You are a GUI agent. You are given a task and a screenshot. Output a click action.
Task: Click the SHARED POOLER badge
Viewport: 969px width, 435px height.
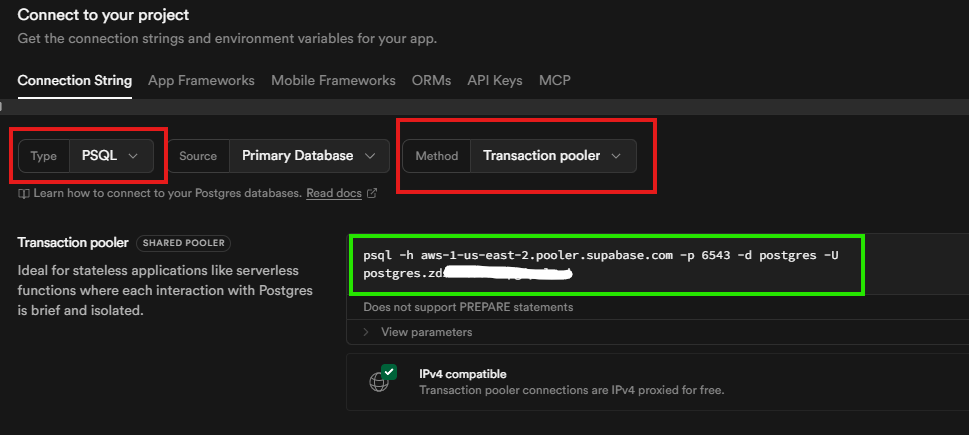[x=185, y=243]
